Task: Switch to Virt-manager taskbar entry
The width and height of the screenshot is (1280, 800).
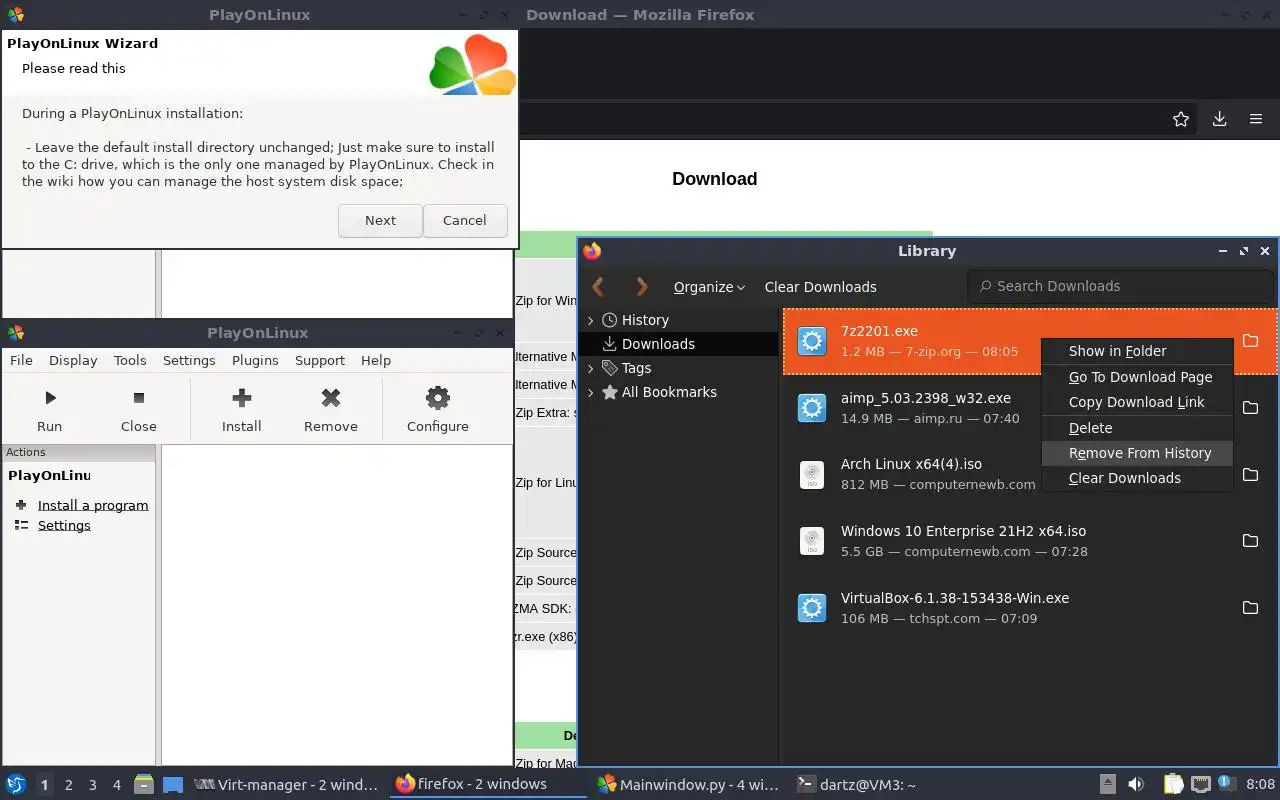Action: (287, 785)
